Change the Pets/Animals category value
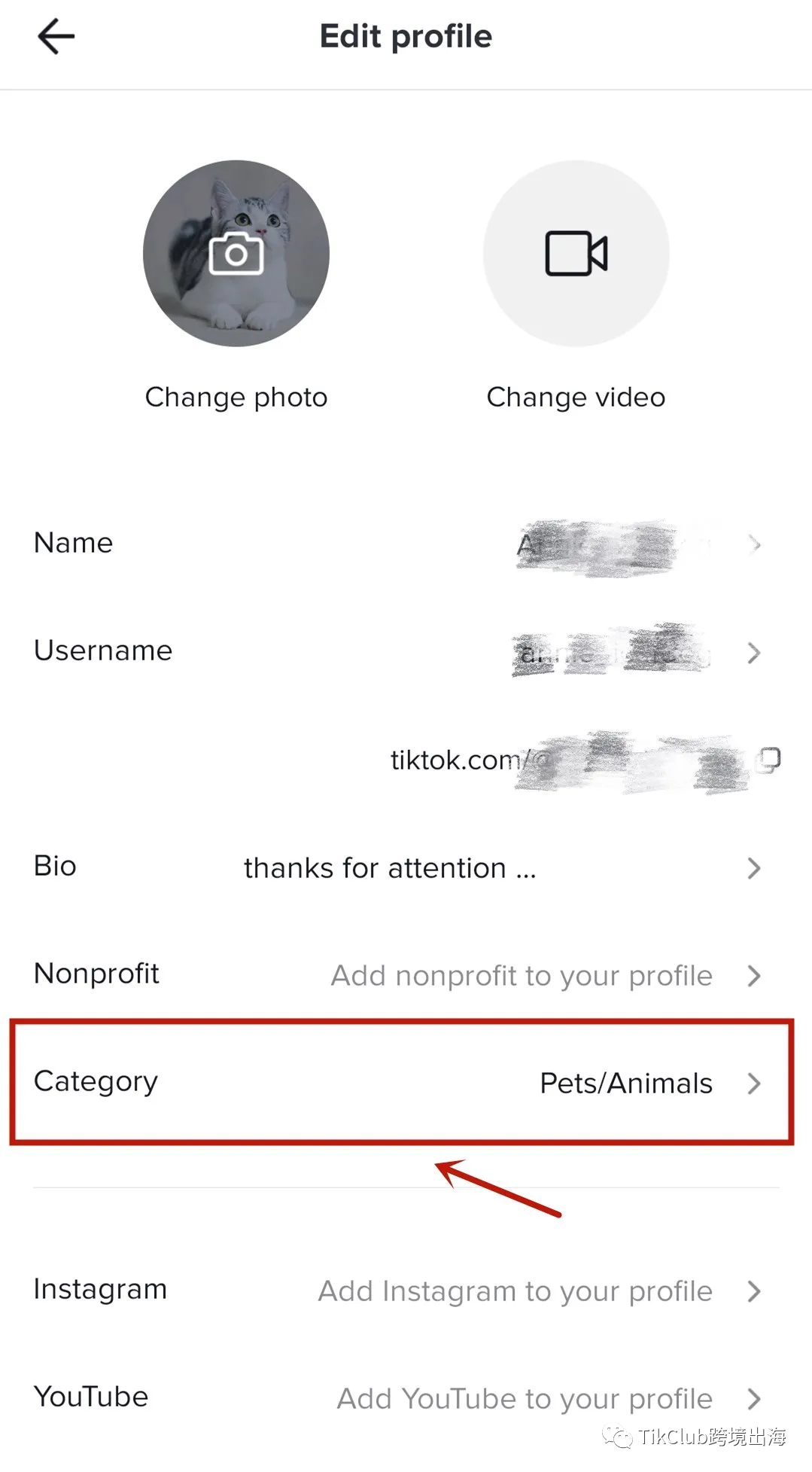The image size is (812, 1472). point(626,1083)
